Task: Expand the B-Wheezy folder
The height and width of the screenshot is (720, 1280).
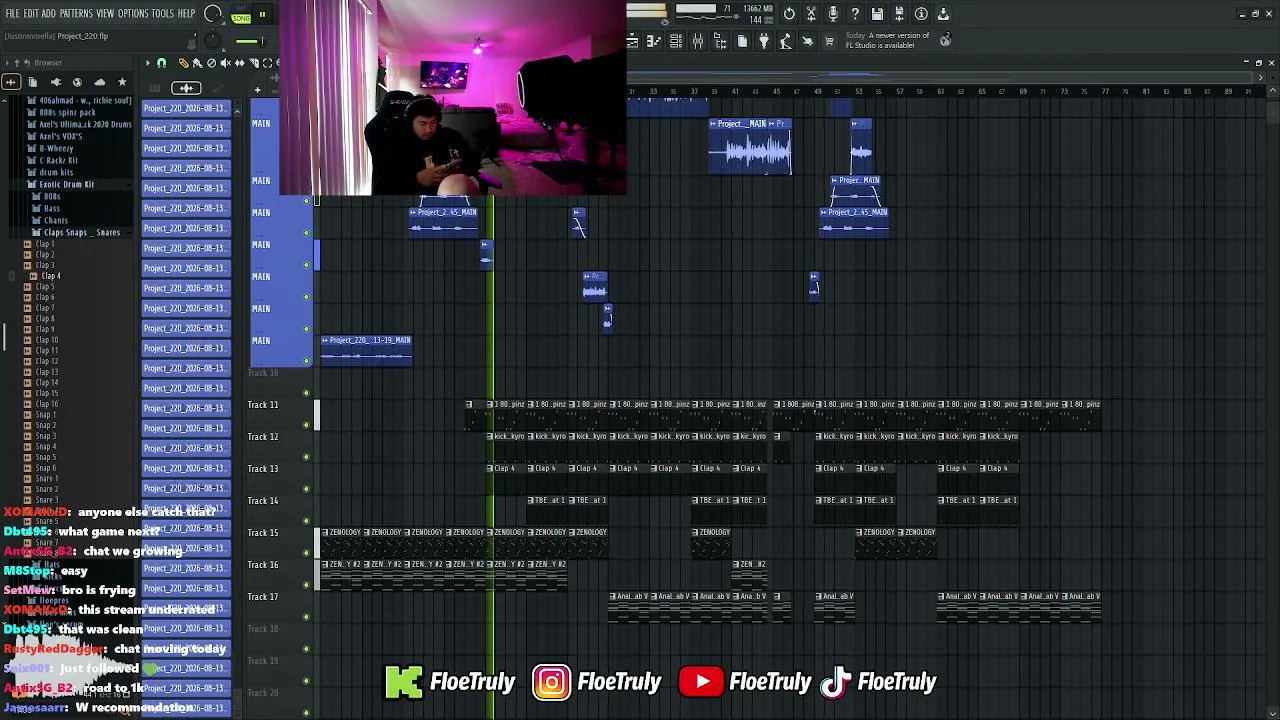Action: [x=56, y=148]
